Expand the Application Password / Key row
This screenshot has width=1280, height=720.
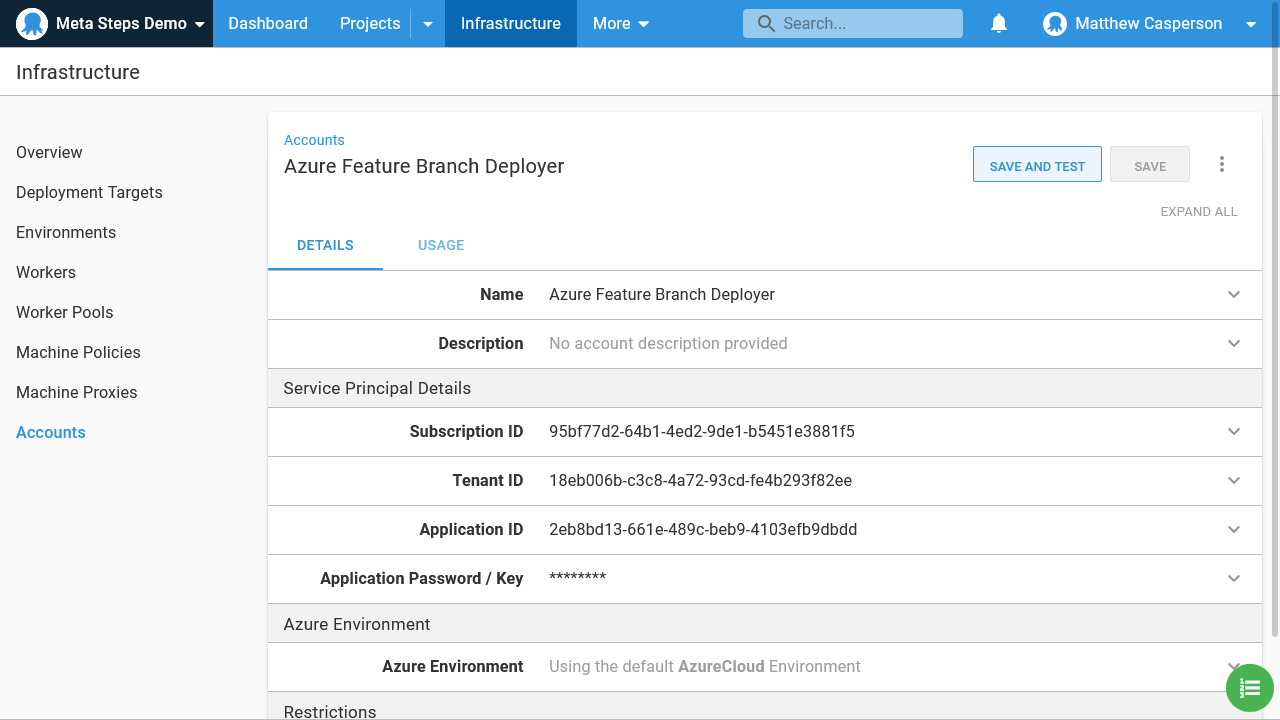(x=1233, y=579)
